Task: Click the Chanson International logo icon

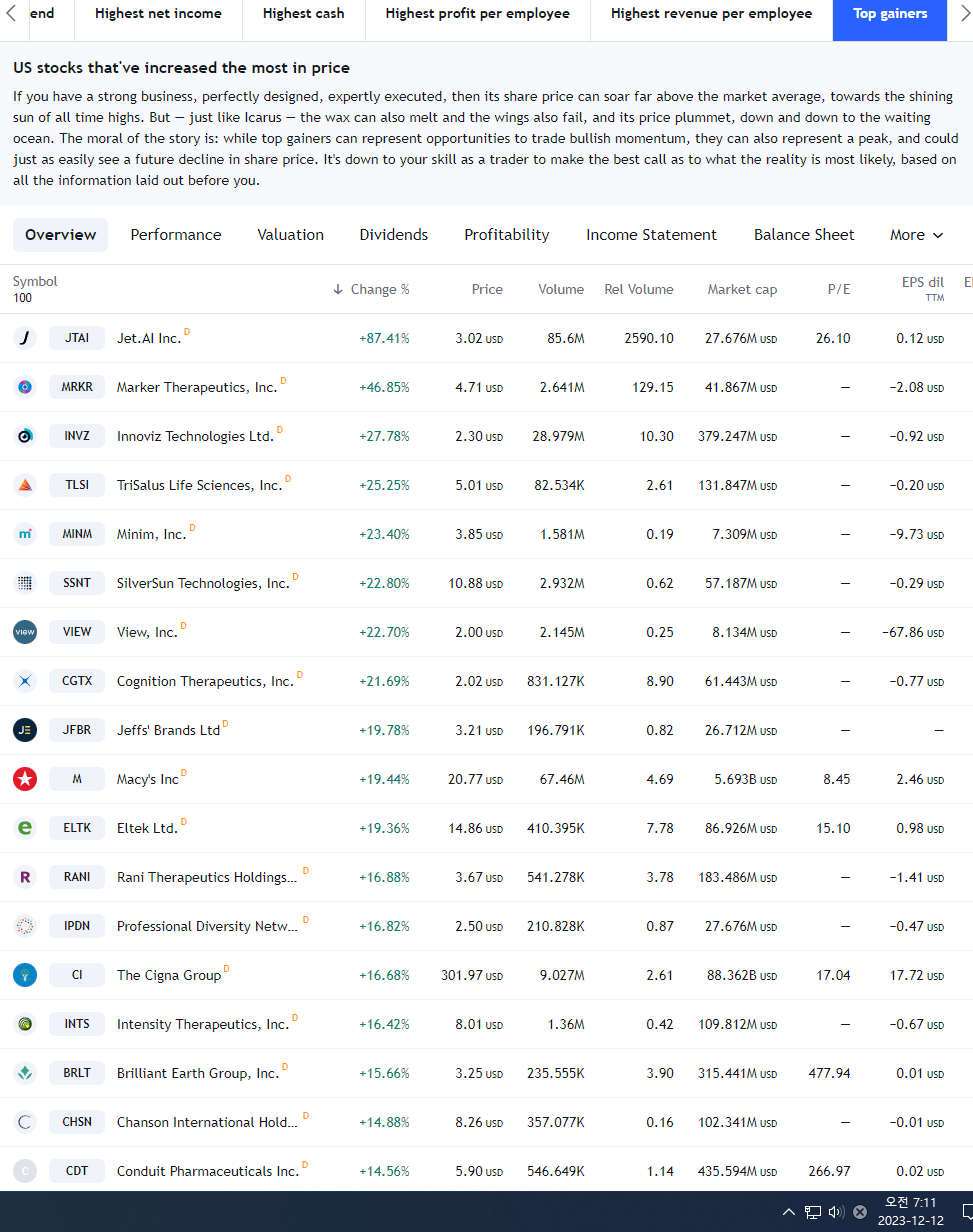Action: tap(25, 1122)
